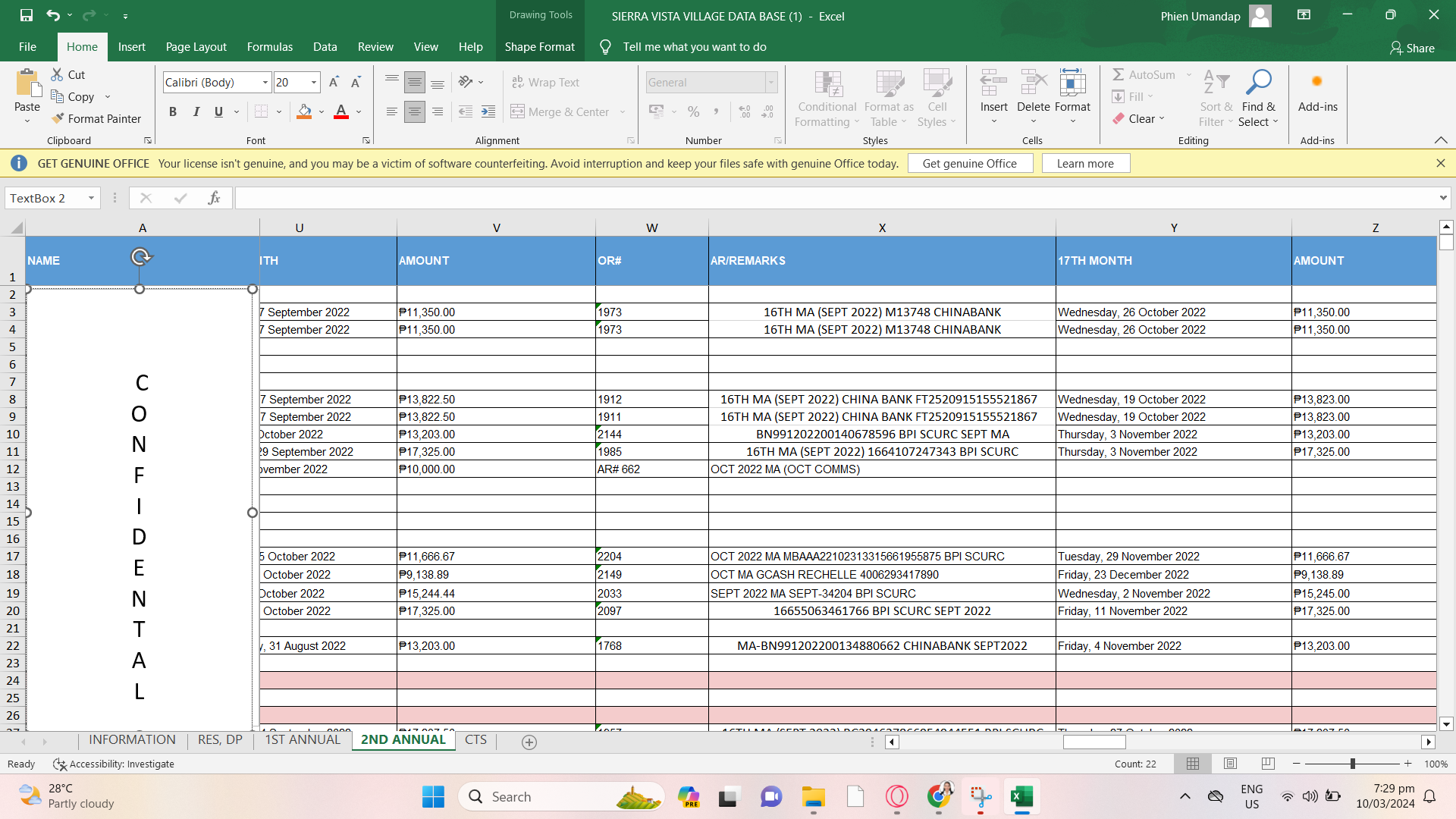Click the Undo arrow icon
This screenshot has width=1456, height=819.
click(x=52, y=15)
